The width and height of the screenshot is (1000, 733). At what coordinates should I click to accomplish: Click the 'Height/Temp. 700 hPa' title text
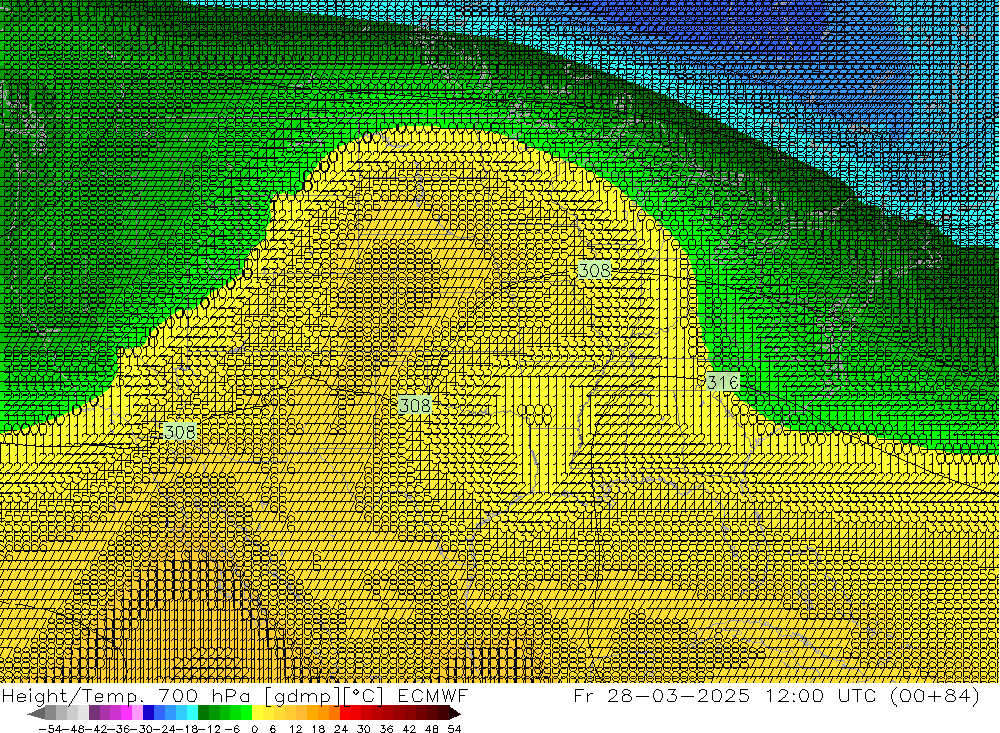click(126, 695)
